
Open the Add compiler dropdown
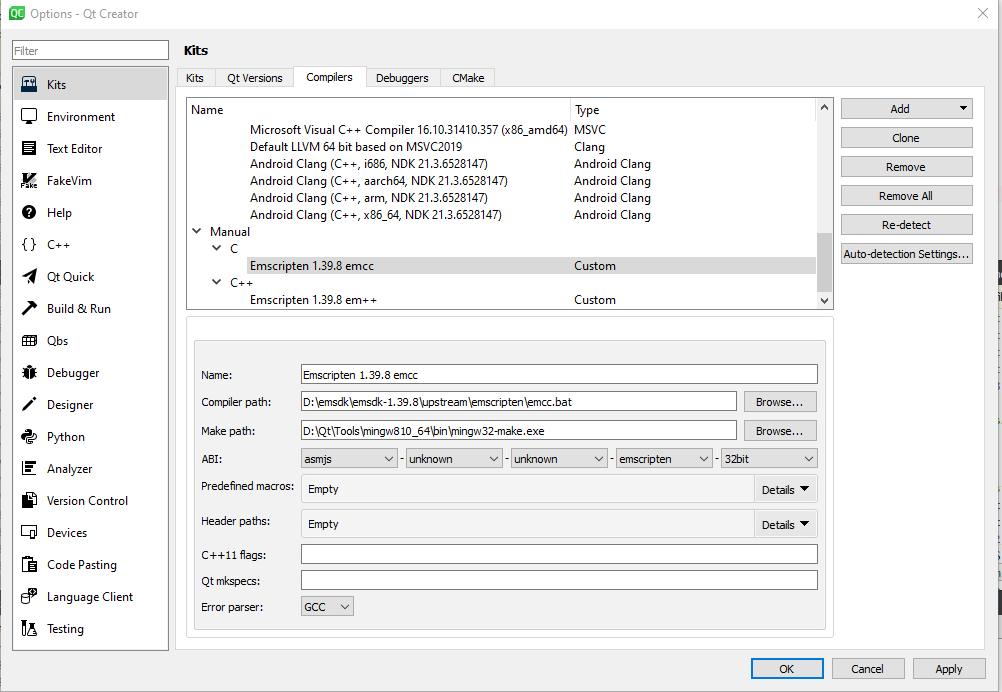[x=905, y=108]
